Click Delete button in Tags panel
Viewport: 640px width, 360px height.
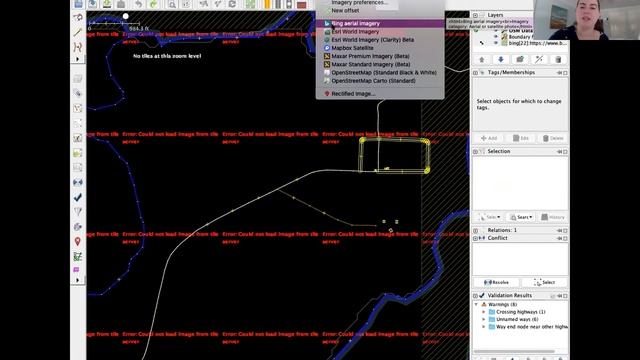[553, 138]
